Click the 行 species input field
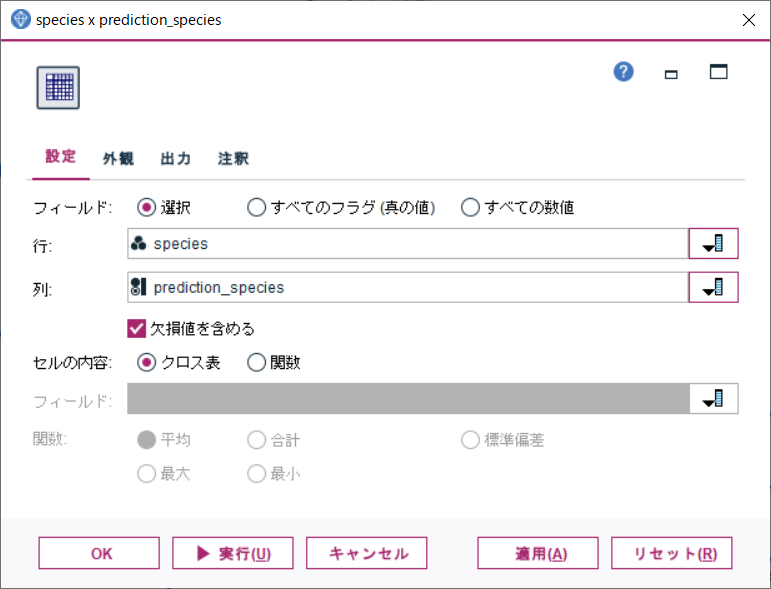Viewport: 771px width, 589px height. pyautogui.click(x=408, y=243)
